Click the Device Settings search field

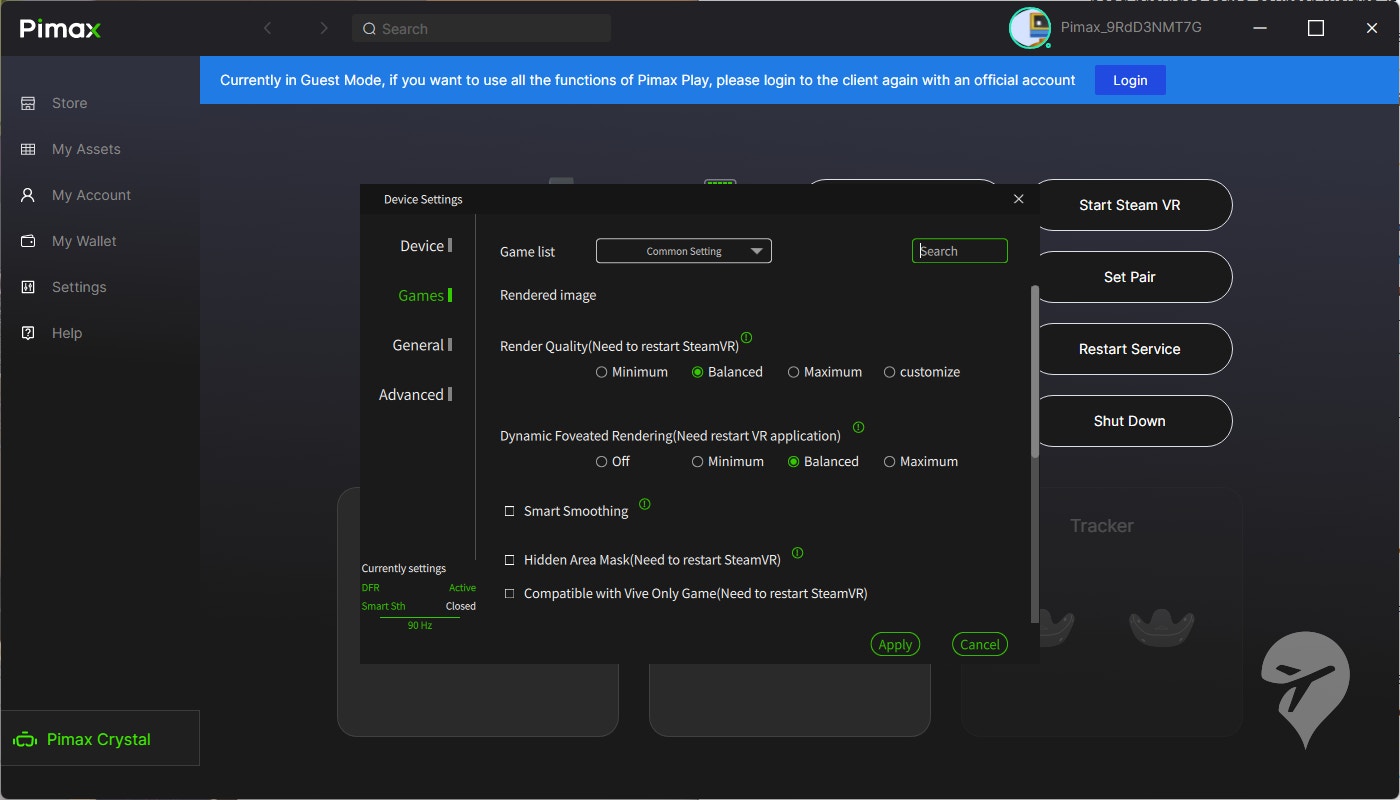tap(960, 251)
